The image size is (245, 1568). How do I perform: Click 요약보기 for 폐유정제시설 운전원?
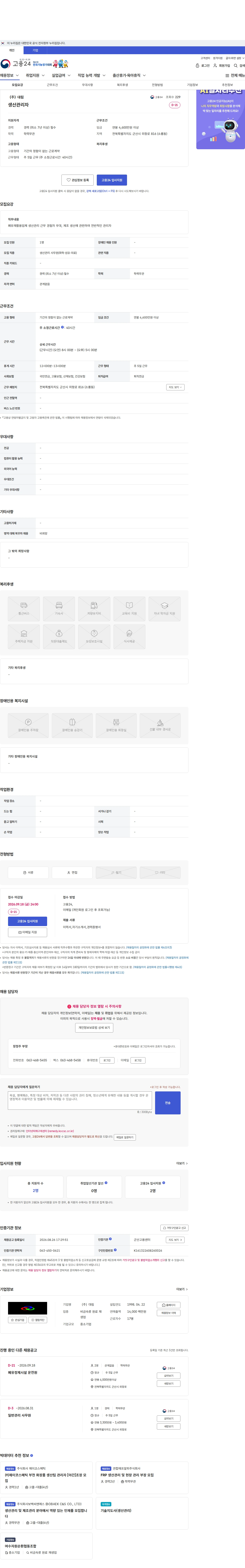click(168, 1376)
